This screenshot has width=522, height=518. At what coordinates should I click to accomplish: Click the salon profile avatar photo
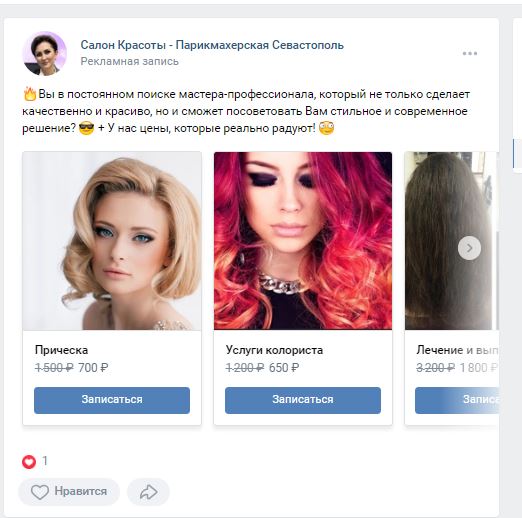pyautogui.click(x=45, y=53)
